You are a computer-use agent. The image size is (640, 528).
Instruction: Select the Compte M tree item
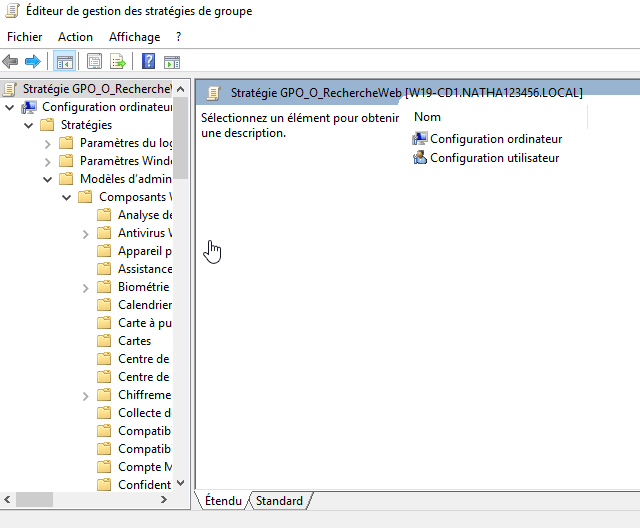click(x=145, y=466)
